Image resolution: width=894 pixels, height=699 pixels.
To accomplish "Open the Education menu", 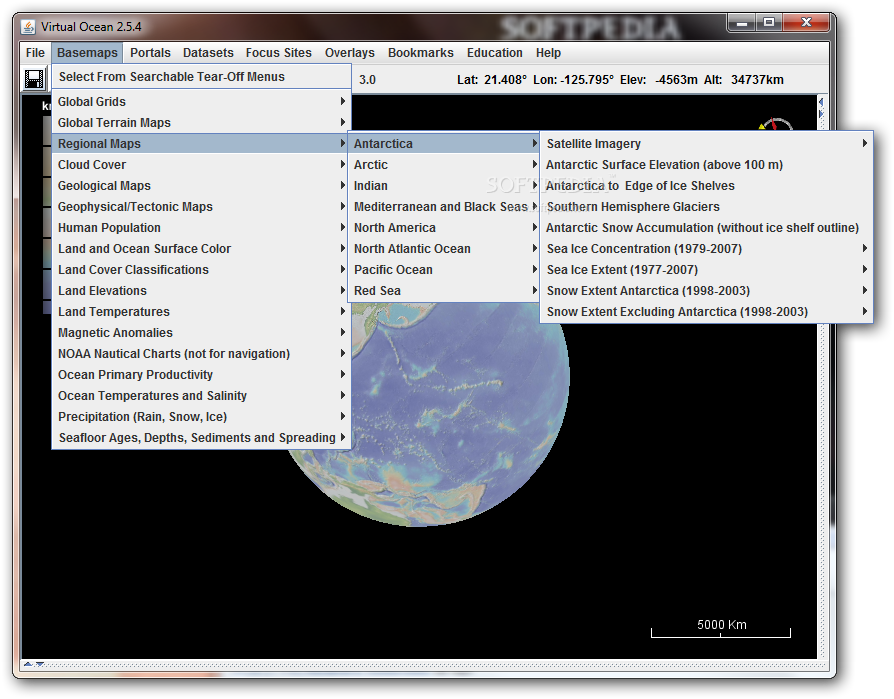I will [x=494, y=53].
